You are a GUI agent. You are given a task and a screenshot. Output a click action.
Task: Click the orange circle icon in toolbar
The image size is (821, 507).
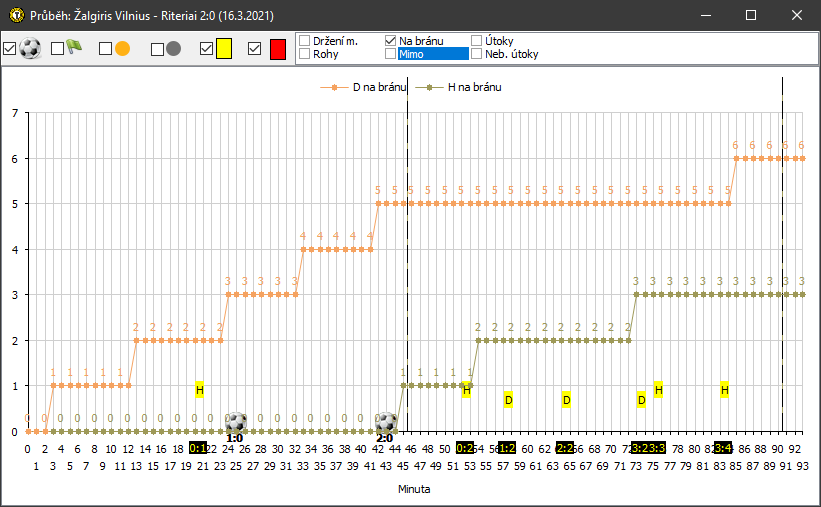pyautogui.click(x=122, y=48)
